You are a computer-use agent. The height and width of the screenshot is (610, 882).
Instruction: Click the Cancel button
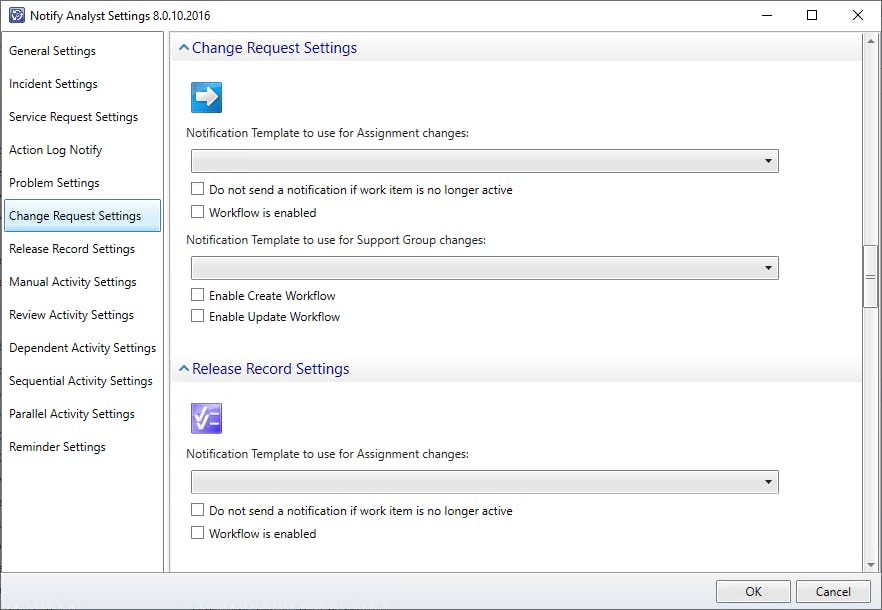coord(833,591)
